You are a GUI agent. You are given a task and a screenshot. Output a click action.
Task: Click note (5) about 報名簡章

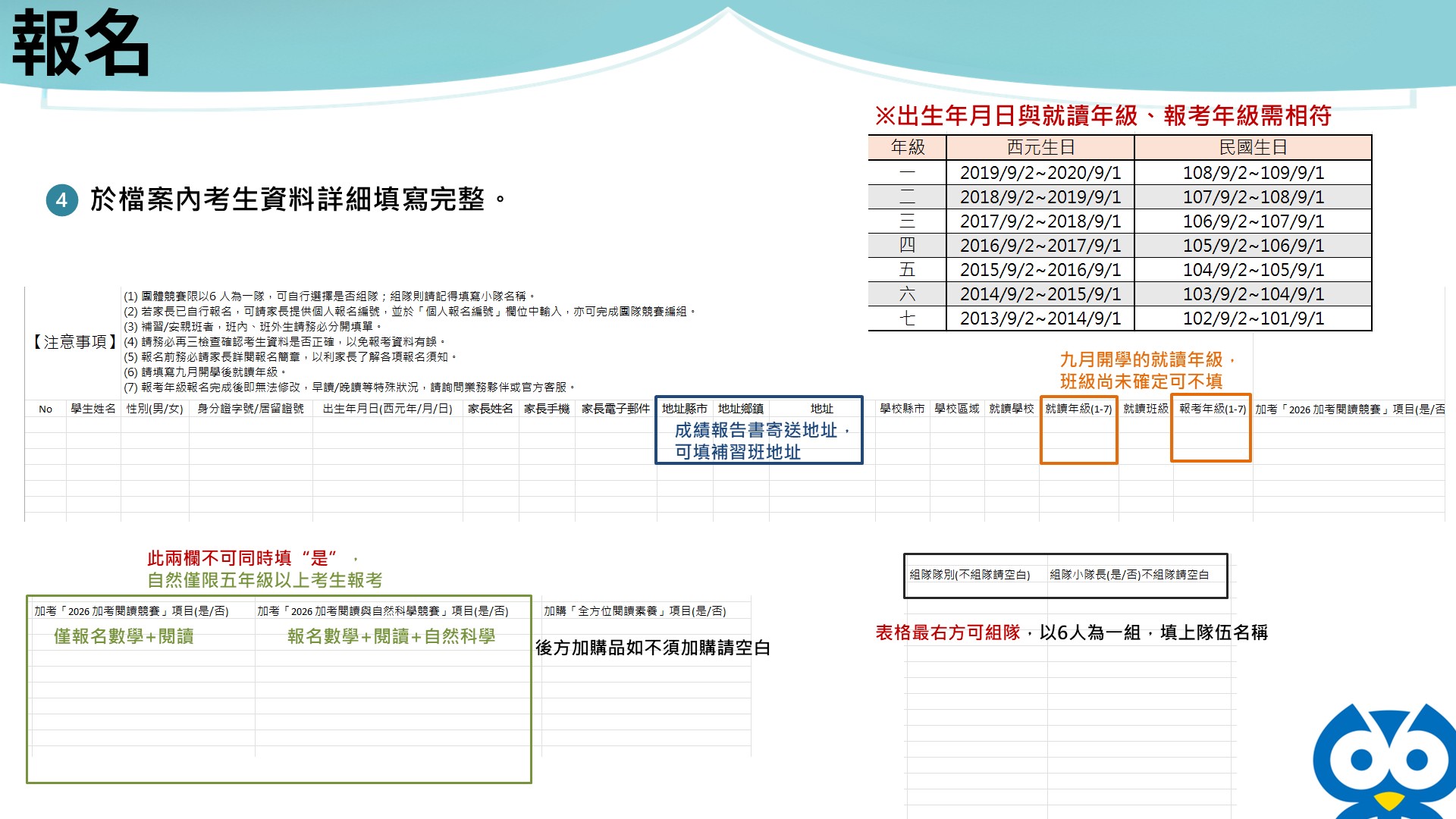point(290,356)
